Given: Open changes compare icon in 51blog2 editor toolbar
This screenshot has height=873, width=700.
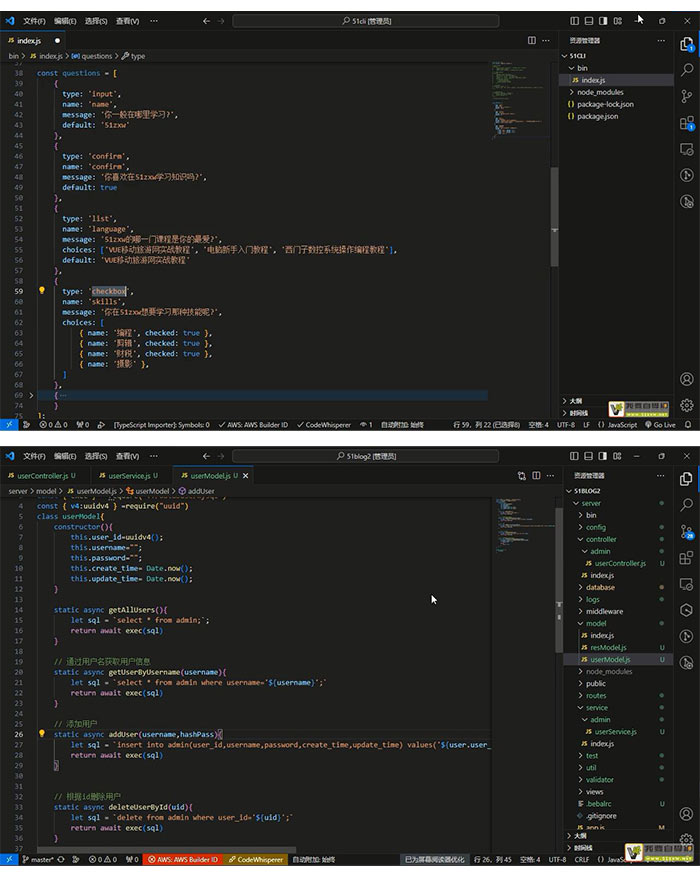Looking at the screenshot, I should 522,475.
